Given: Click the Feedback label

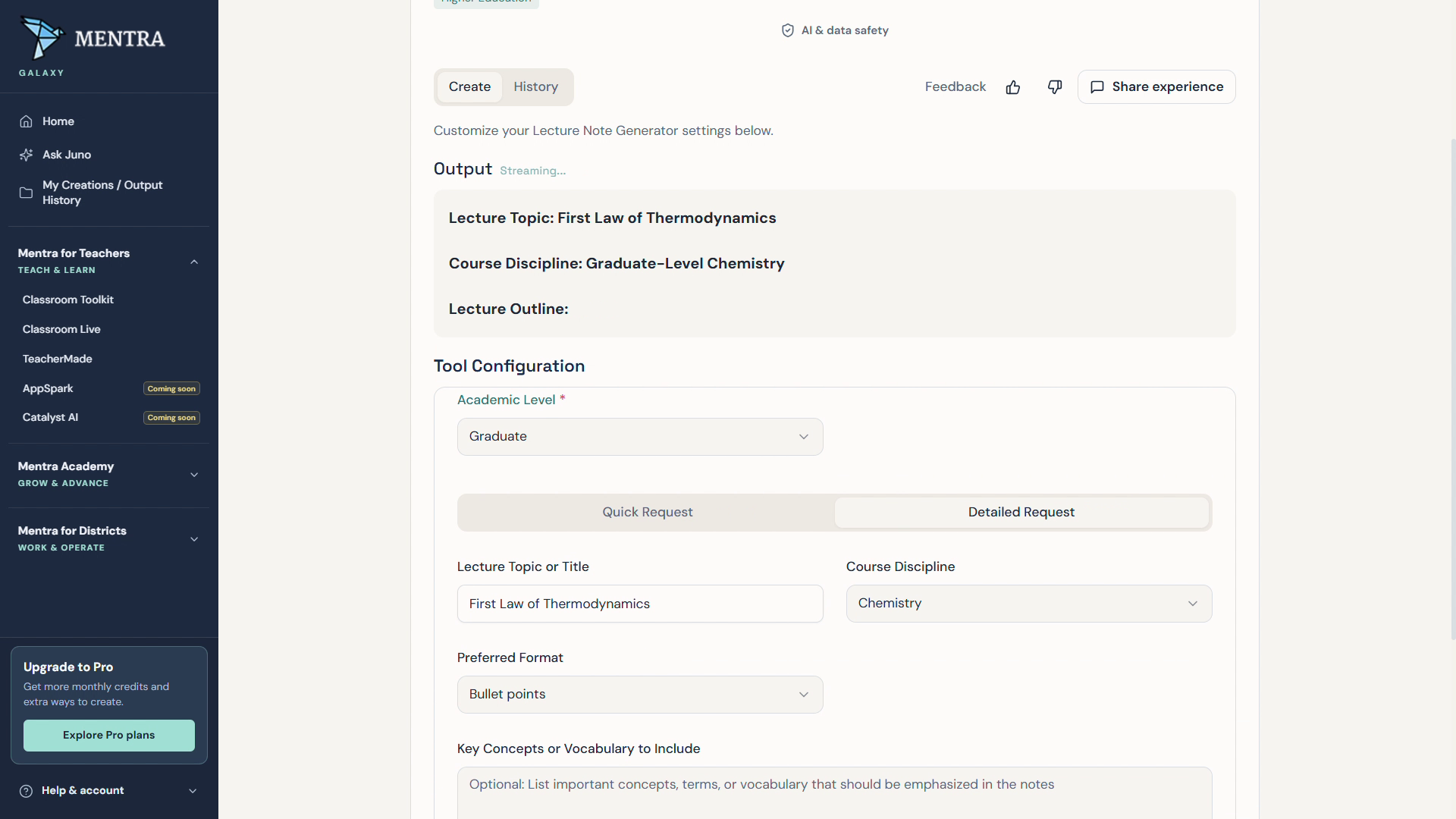Looking at the screenshot, I should [x=955, y=87].
